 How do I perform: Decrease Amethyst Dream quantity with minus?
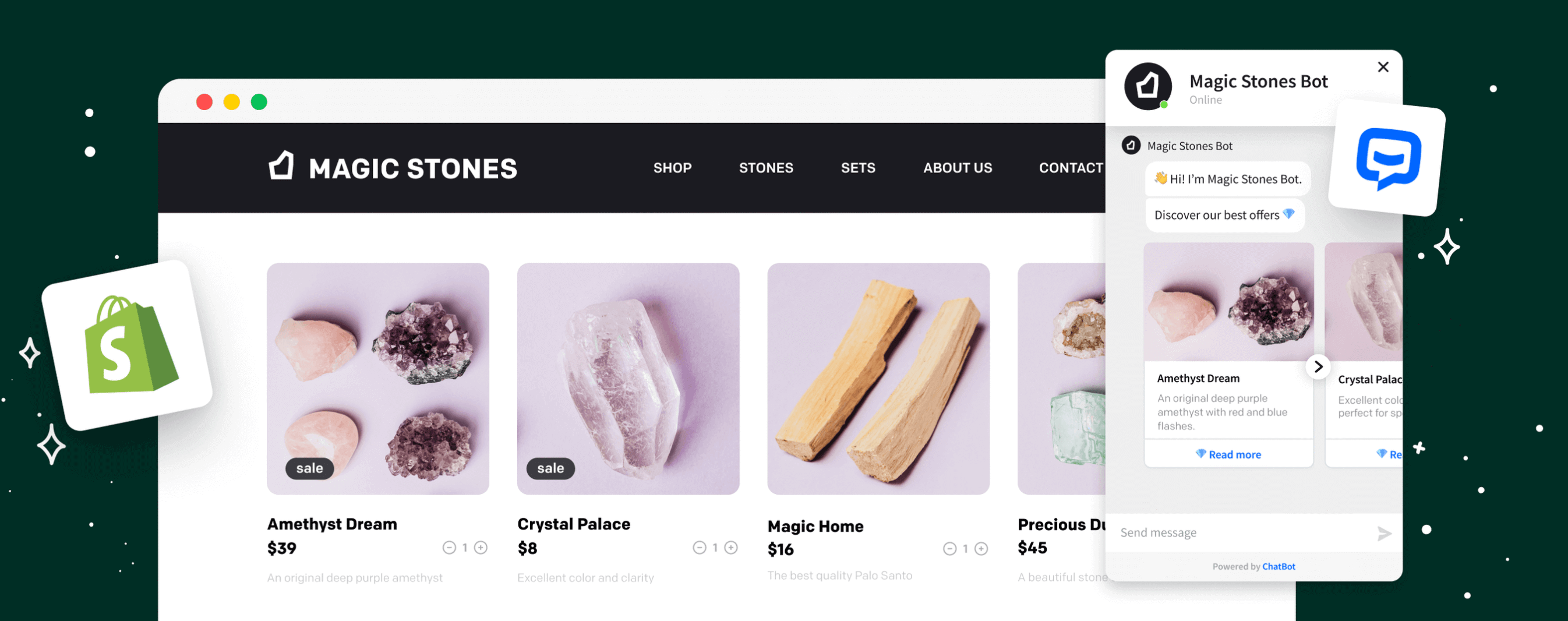[449, 548]
